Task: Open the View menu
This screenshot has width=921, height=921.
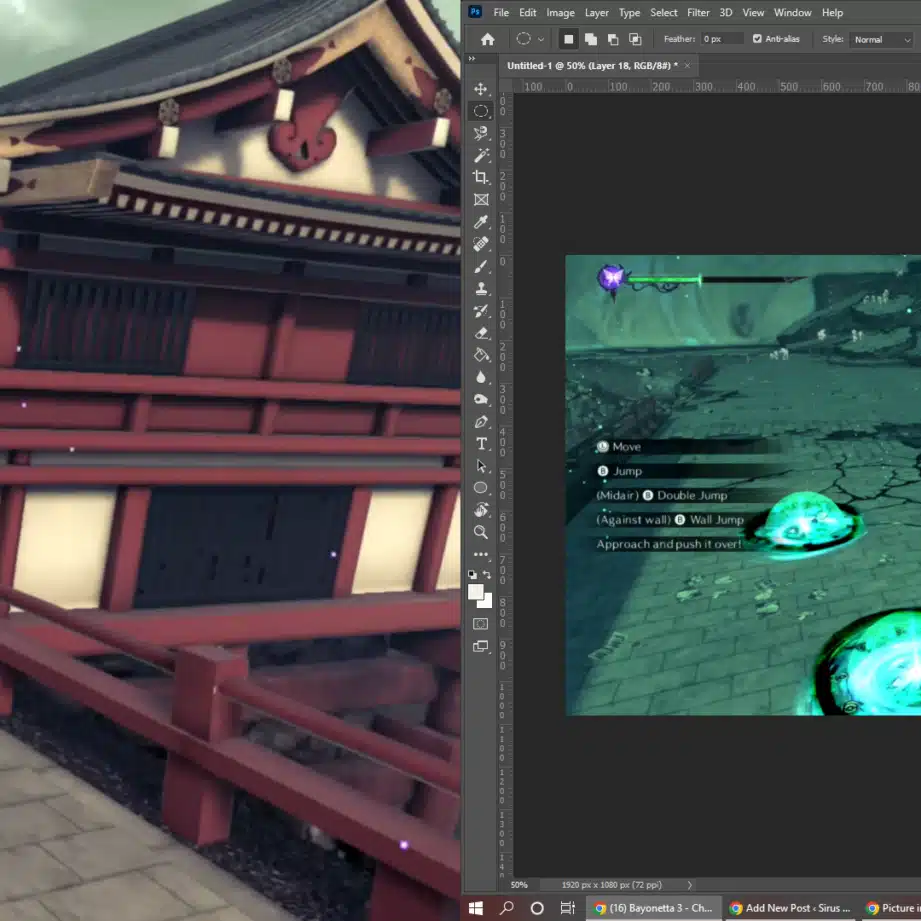Action: pos(753,12)
